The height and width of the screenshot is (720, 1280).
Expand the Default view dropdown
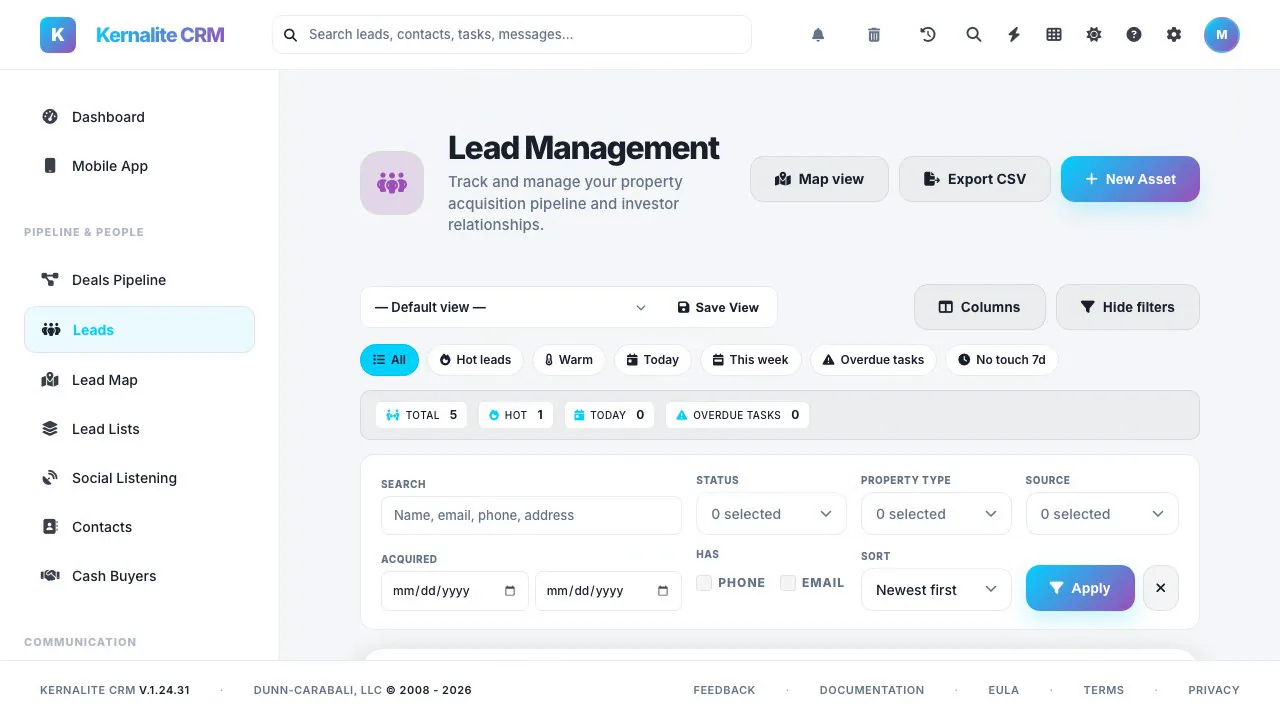coord(510,308)
